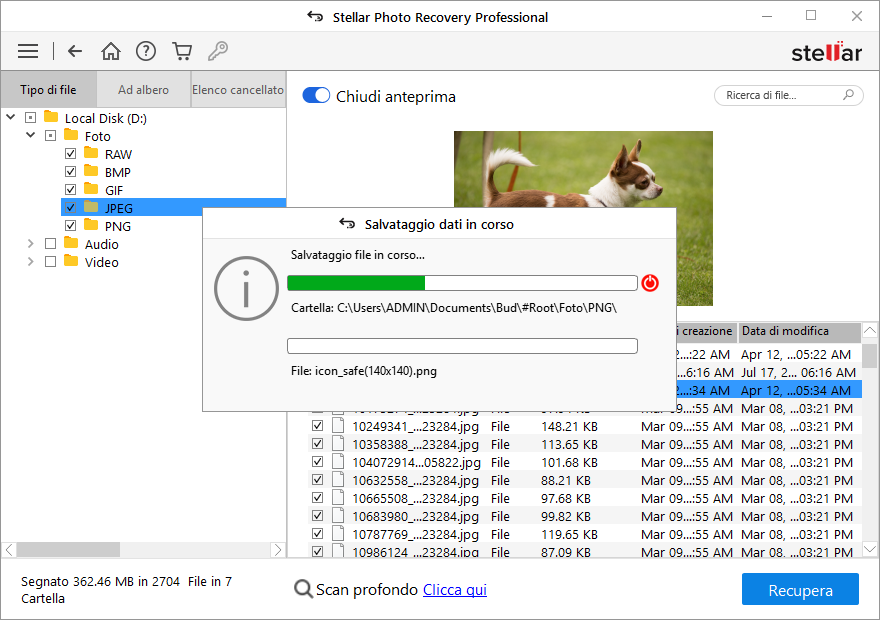This screenshot has height=620, width=880.
Task: Stop the saving process with red button
Action: [x=650, y=283]
